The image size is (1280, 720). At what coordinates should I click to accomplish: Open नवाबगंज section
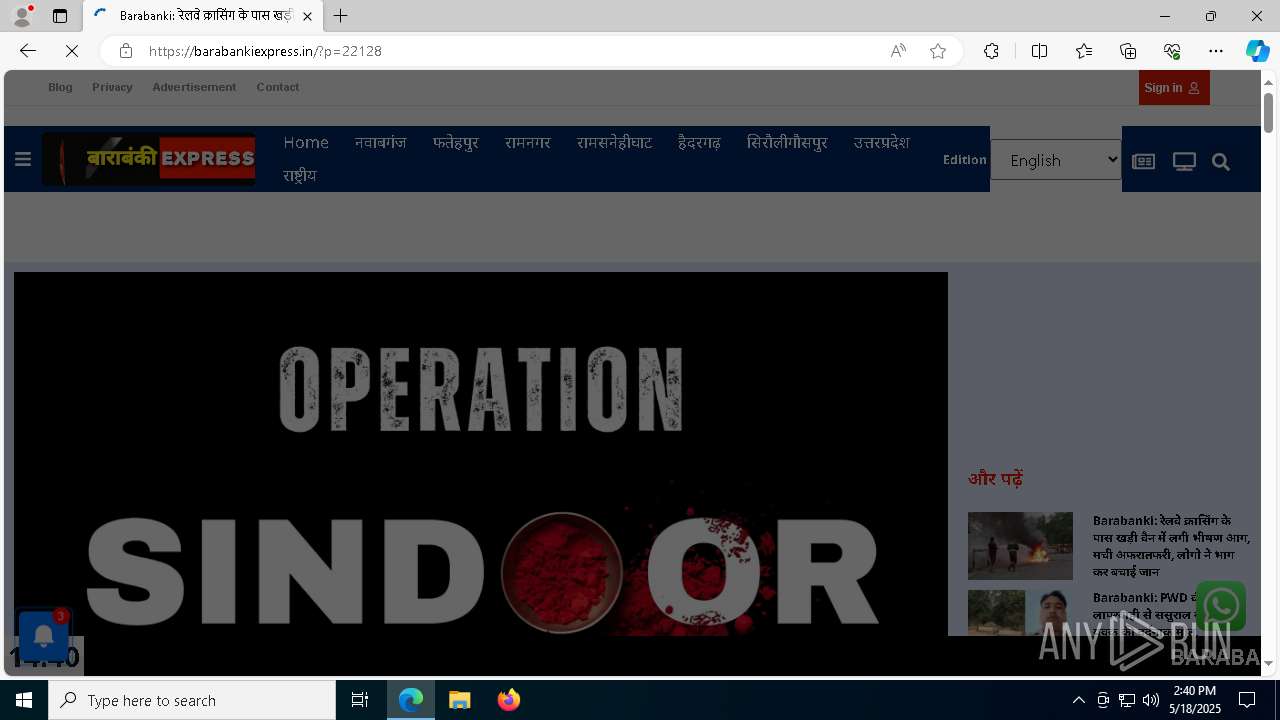[x=380, y=142]
